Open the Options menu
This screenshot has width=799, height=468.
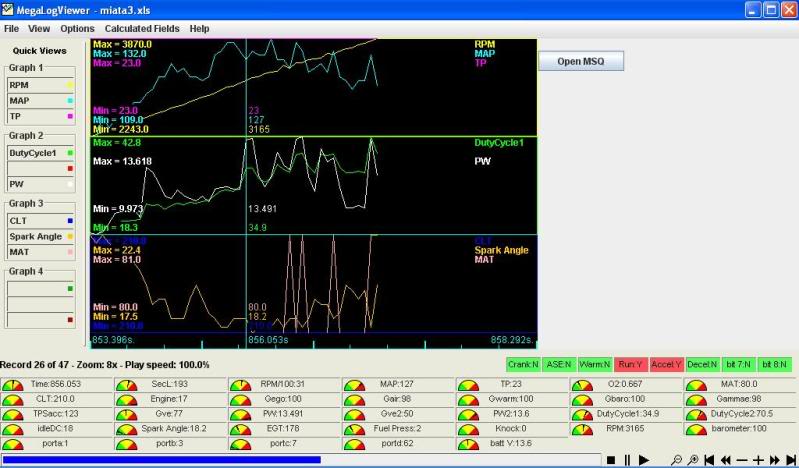coord(77,29)
